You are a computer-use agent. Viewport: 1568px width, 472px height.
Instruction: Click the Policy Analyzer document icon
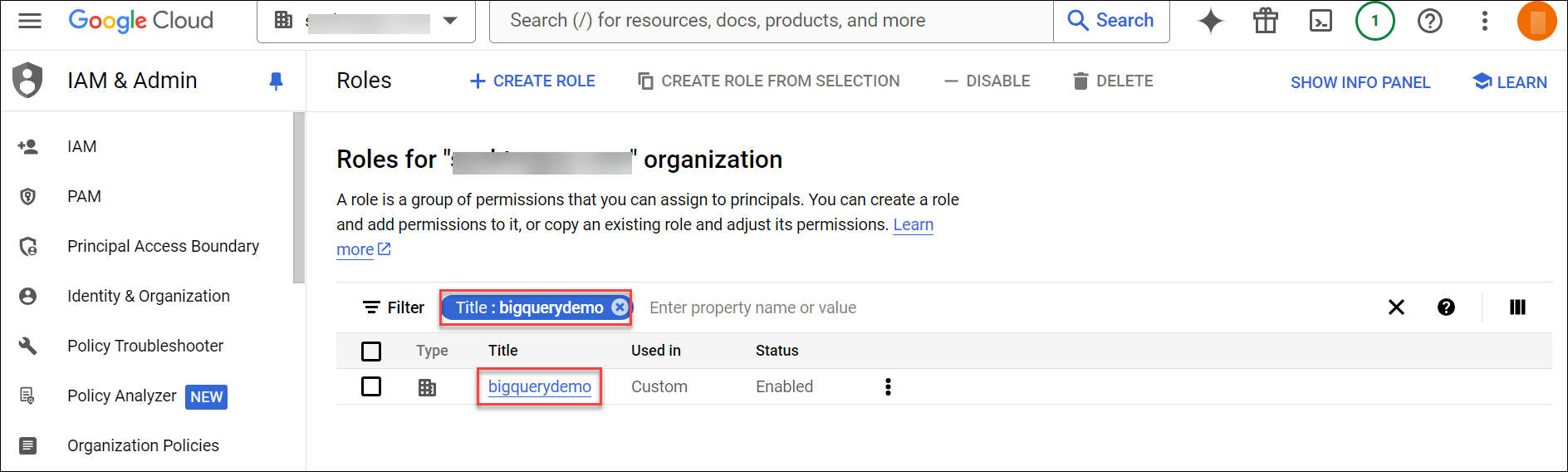(28, 396)
